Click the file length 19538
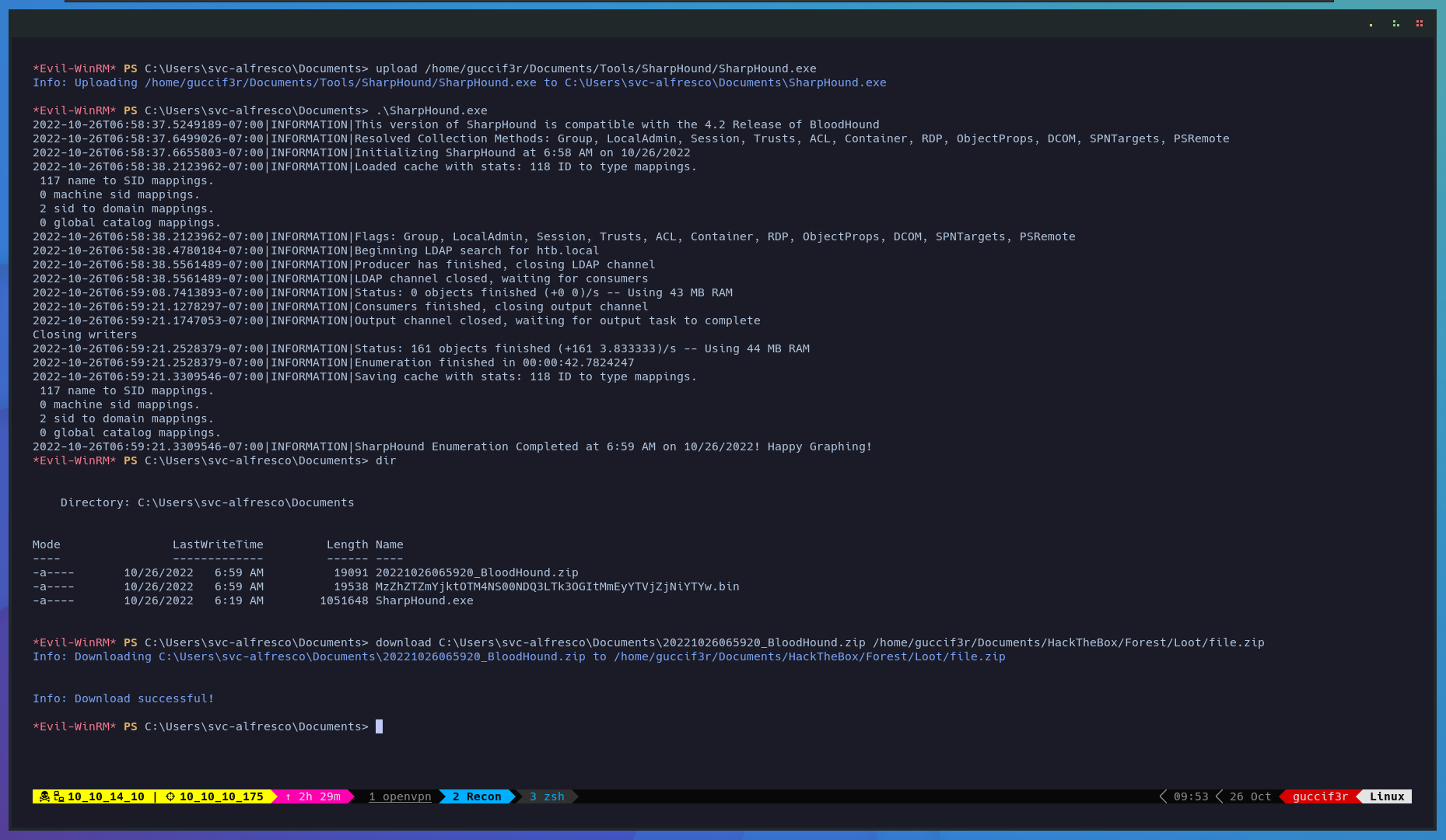 click(351, 586)
